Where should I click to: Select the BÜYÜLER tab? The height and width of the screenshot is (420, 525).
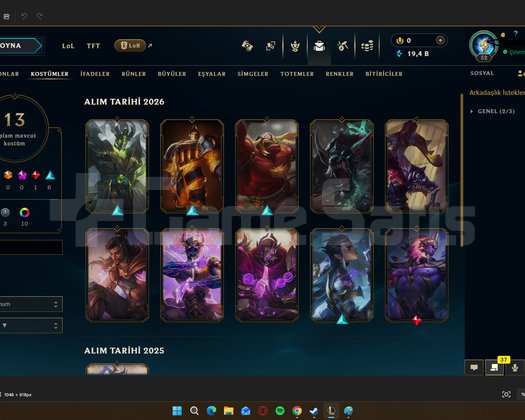(172, 74)
